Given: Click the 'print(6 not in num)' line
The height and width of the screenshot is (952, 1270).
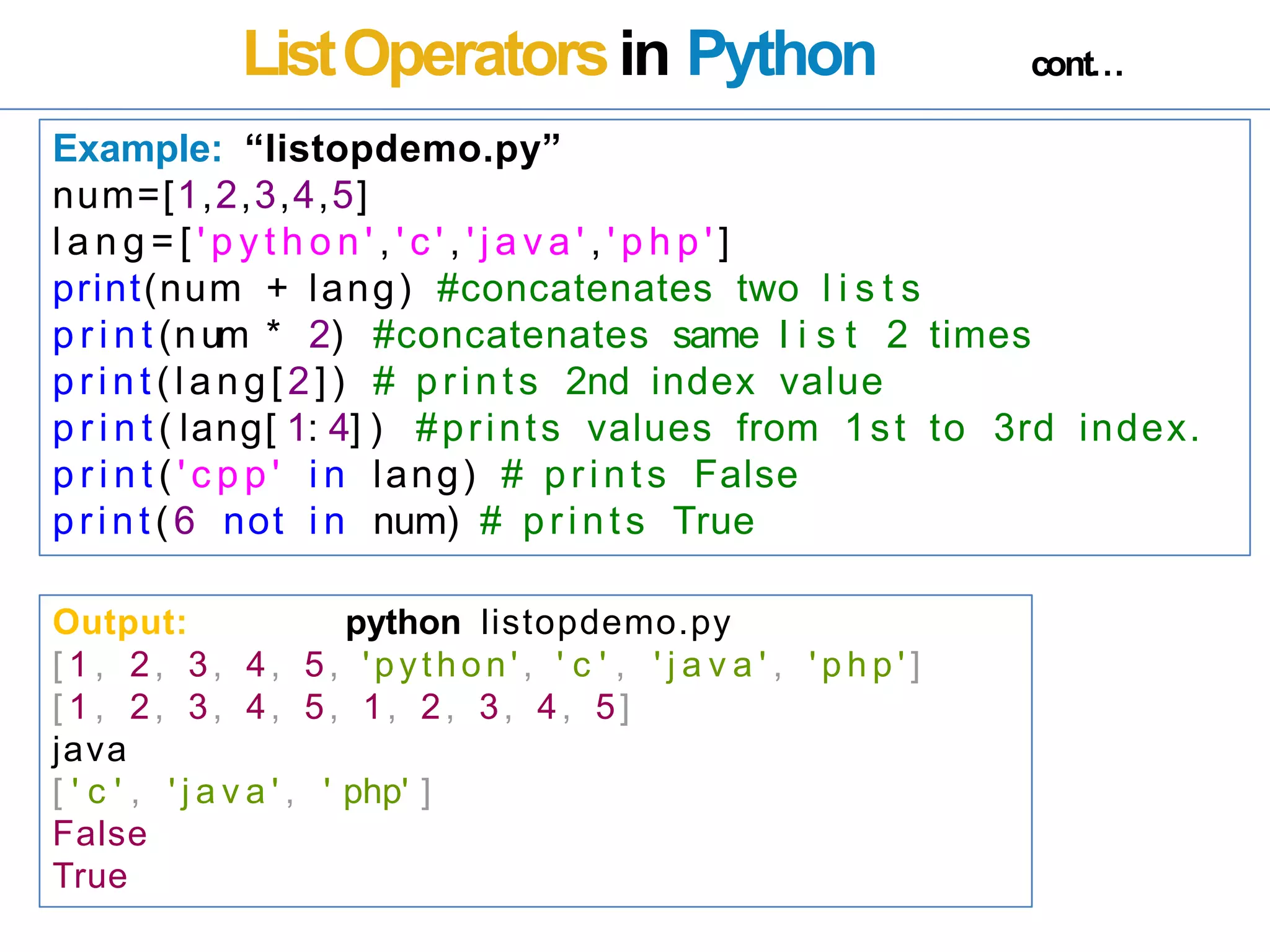Looking at the screenshot, I should tap(404, 522).
